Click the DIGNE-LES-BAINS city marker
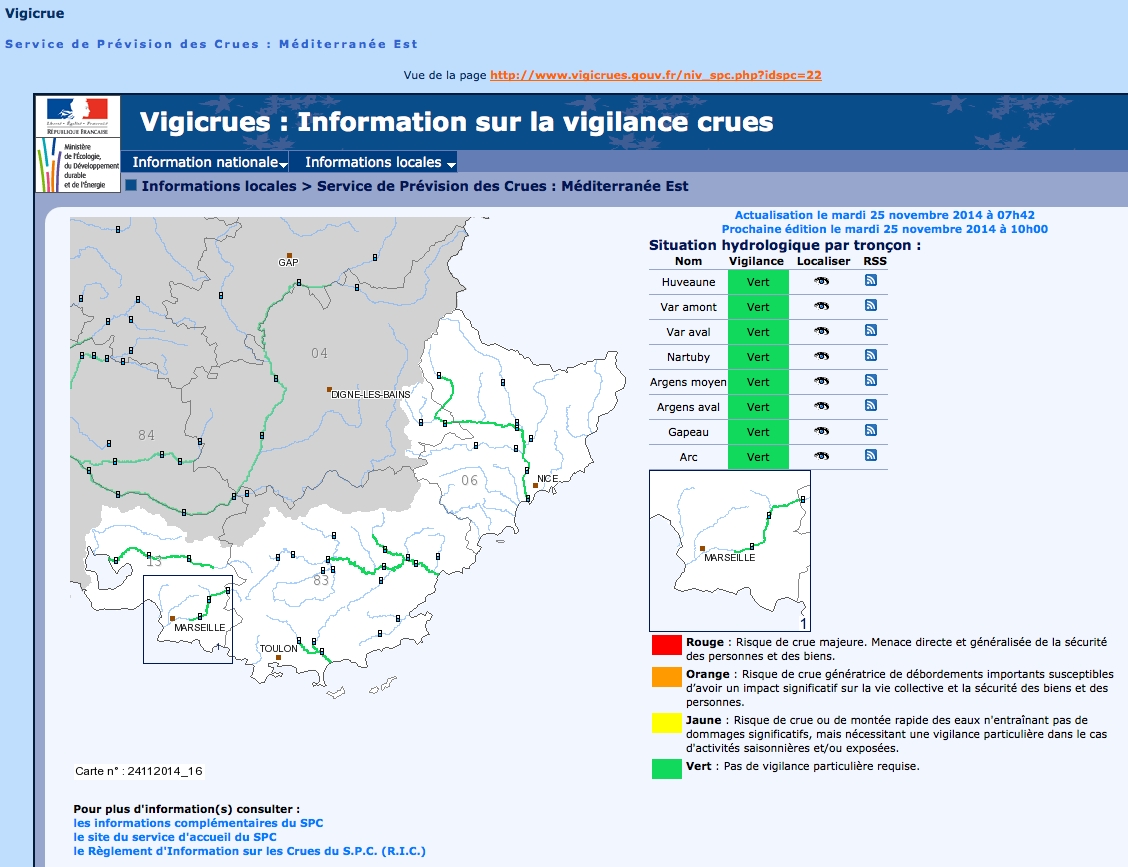The width and height of the screenshot is (1128, 867). coord(329,389)
